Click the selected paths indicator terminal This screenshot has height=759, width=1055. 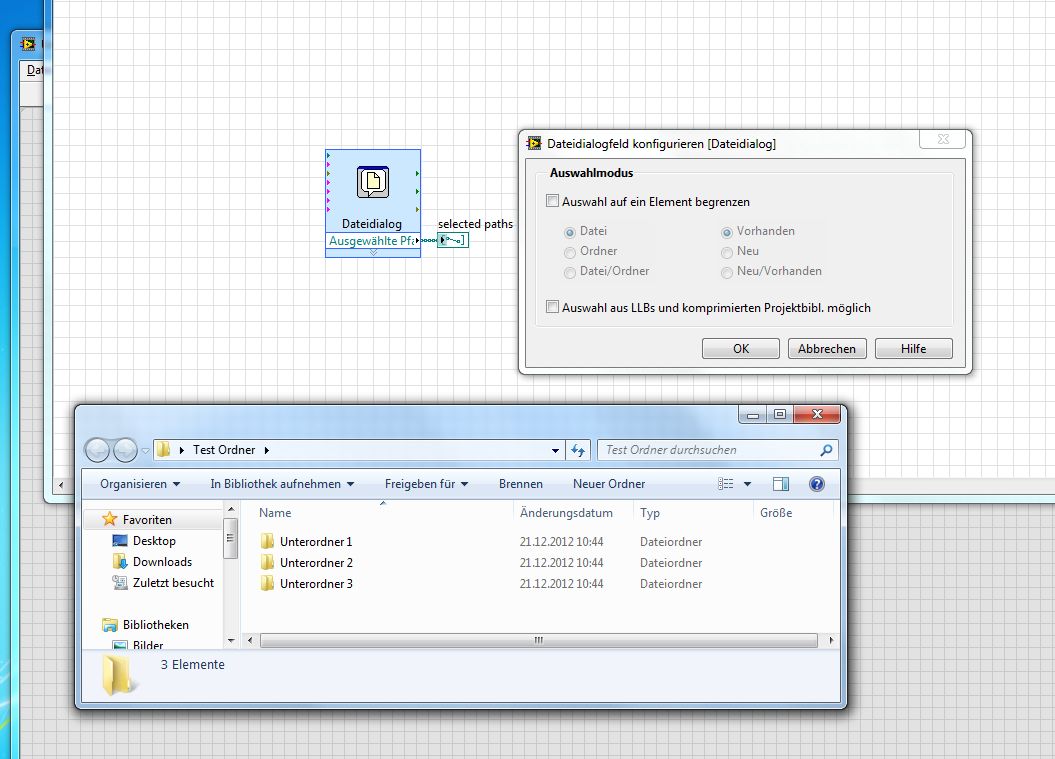(x=453, y=240)
